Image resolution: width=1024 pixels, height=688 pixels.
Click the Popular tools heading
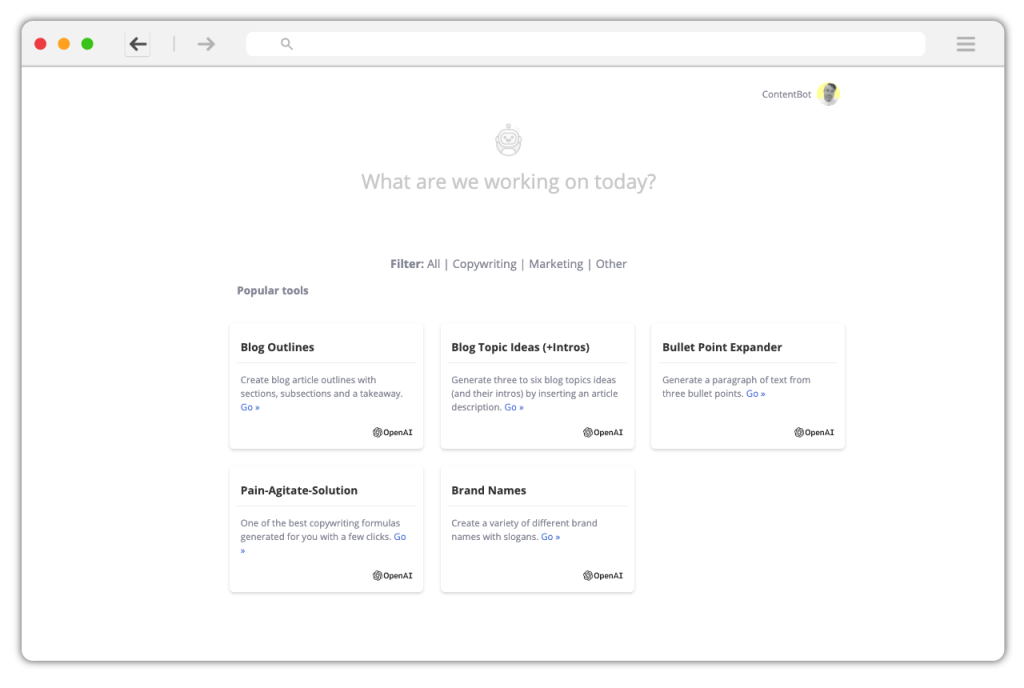point(272,290)
